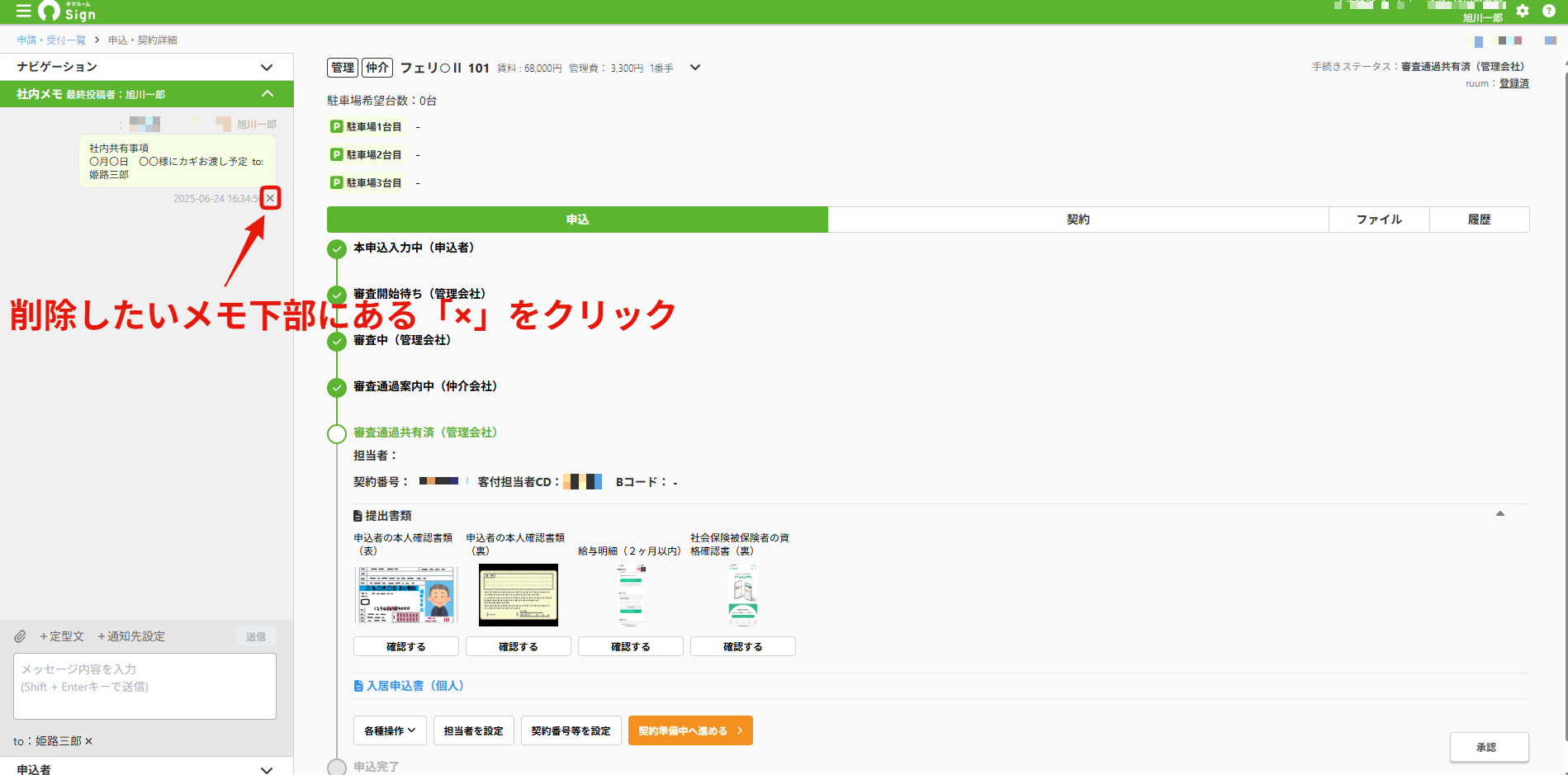Screen dimensions: 1568x775
Task: Open 社会保険 certificate thumbnail
Action: point(743,594)
